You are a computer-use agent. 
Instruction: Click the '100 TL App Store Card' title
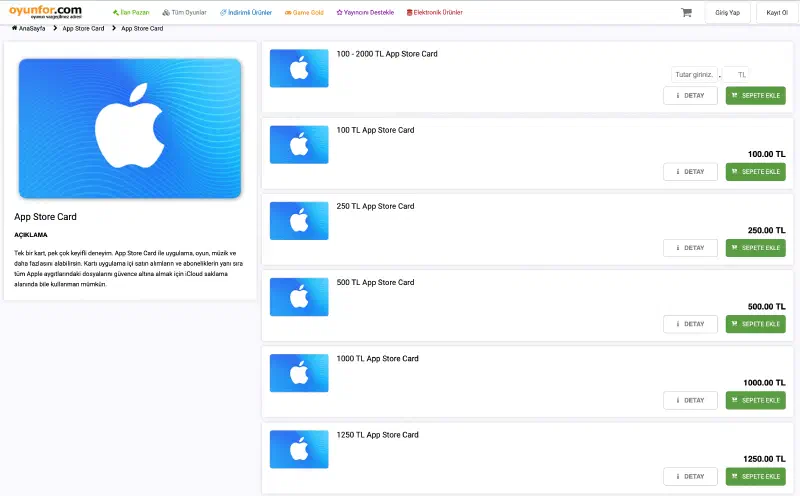pos(376,130)
